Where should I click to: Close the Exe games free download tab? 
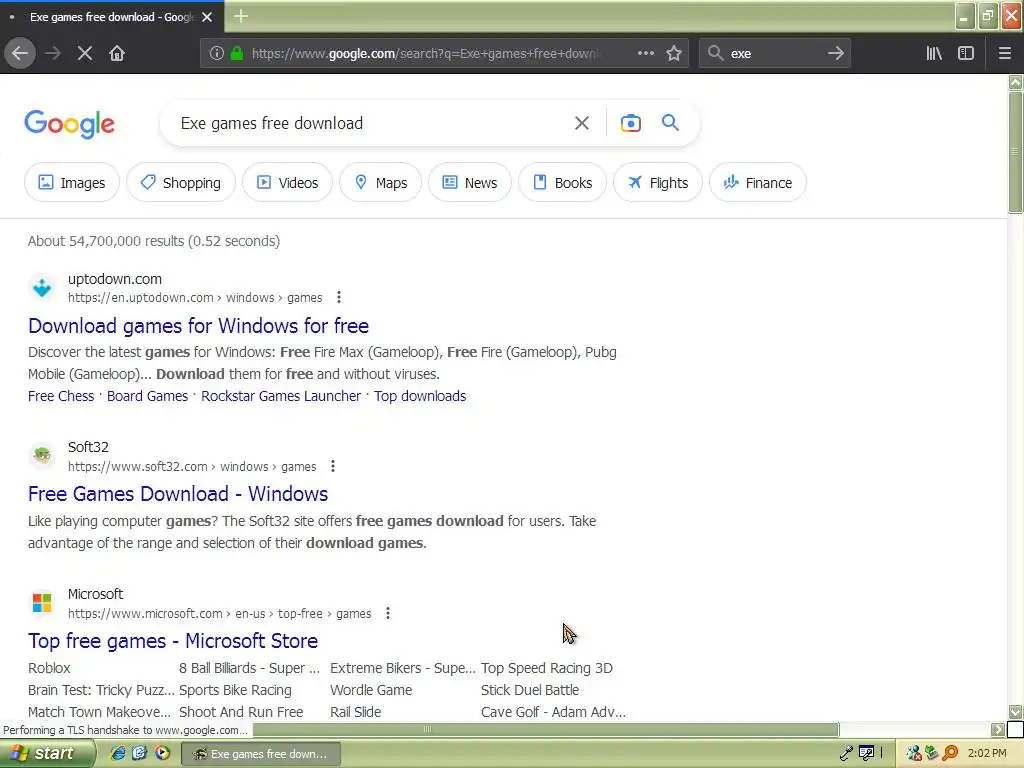[x=207, y=17]
